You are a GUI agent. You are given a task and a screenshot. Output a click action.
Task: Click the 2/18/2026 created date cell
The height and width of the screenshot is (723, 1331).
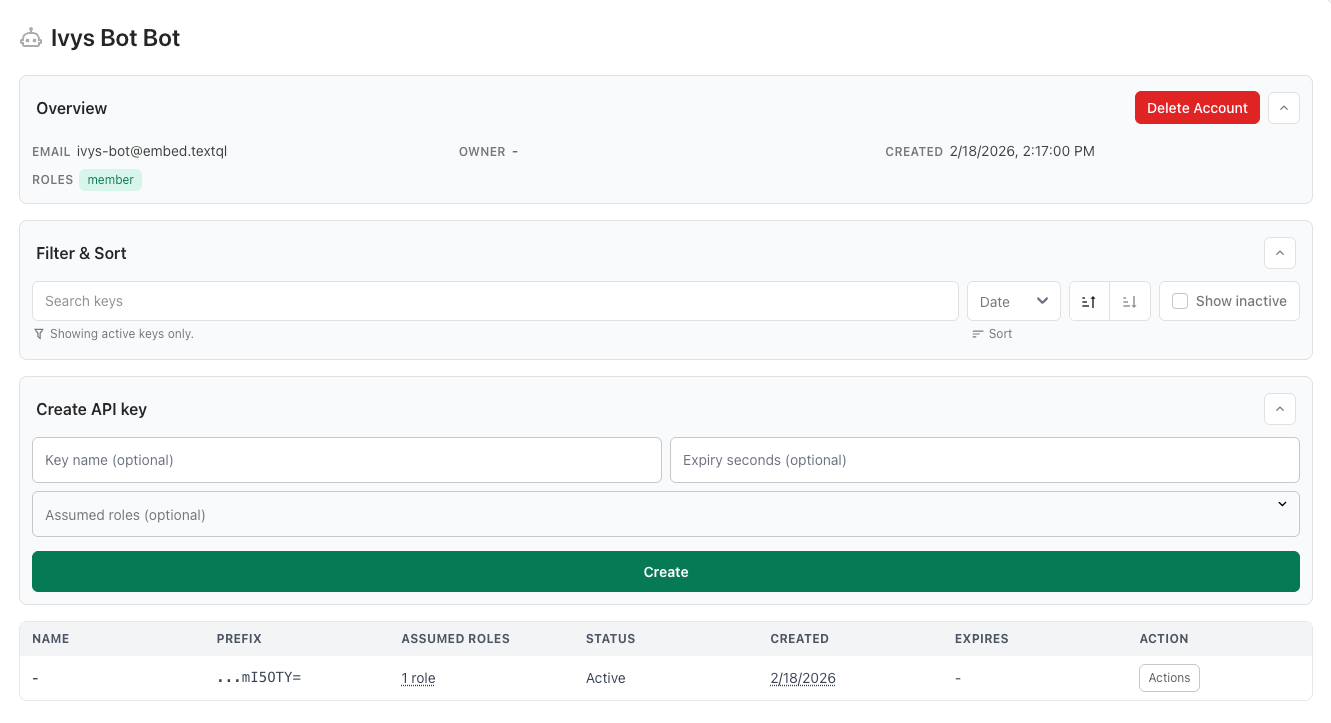[x=803, y=678]
